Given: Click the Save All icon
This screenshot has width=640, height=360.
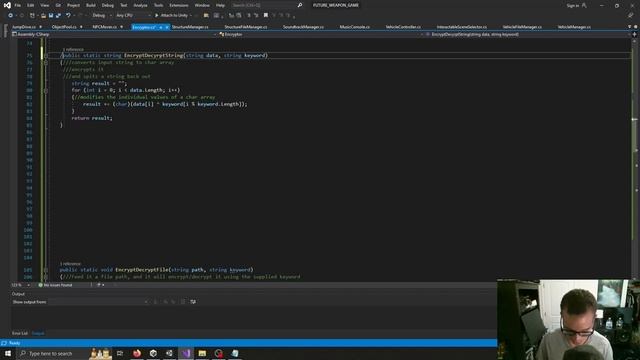Looking at the screenshot, I should click(58, 16).
